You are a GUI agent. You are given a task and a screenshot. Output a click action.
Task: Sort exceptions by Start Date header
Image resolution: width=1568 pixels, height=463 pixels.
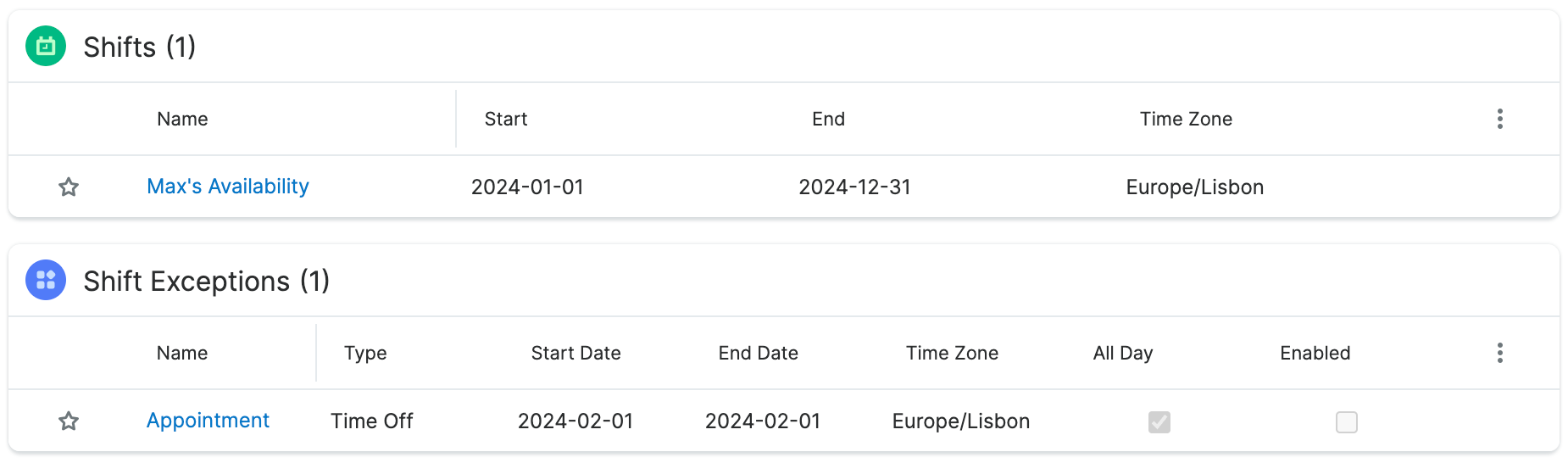[x=575, y=354]
